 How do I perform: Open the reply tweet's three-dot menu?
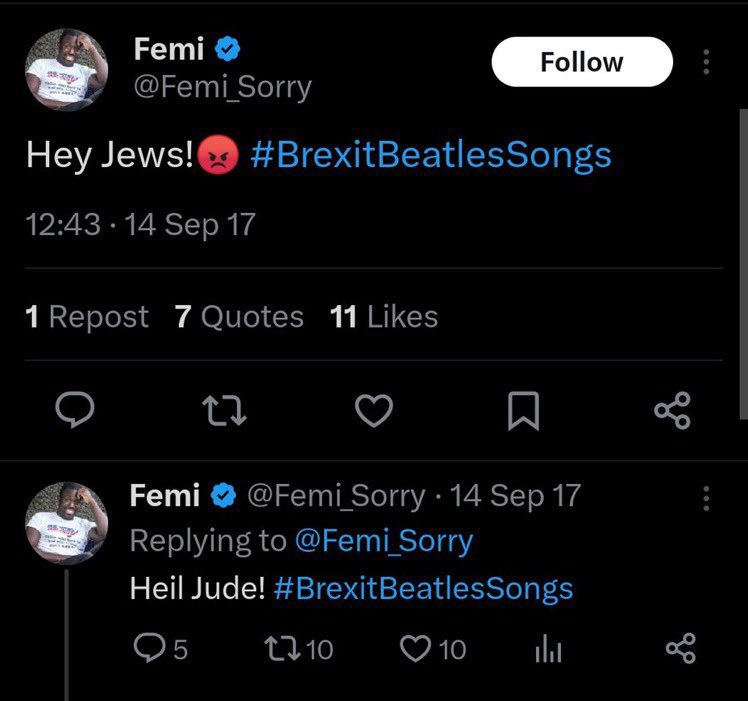707,498
